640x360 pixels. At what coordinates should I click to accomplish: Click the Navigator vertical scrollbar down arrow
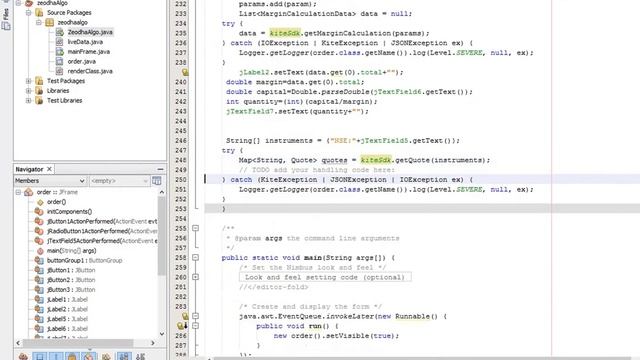click(162, 333)
